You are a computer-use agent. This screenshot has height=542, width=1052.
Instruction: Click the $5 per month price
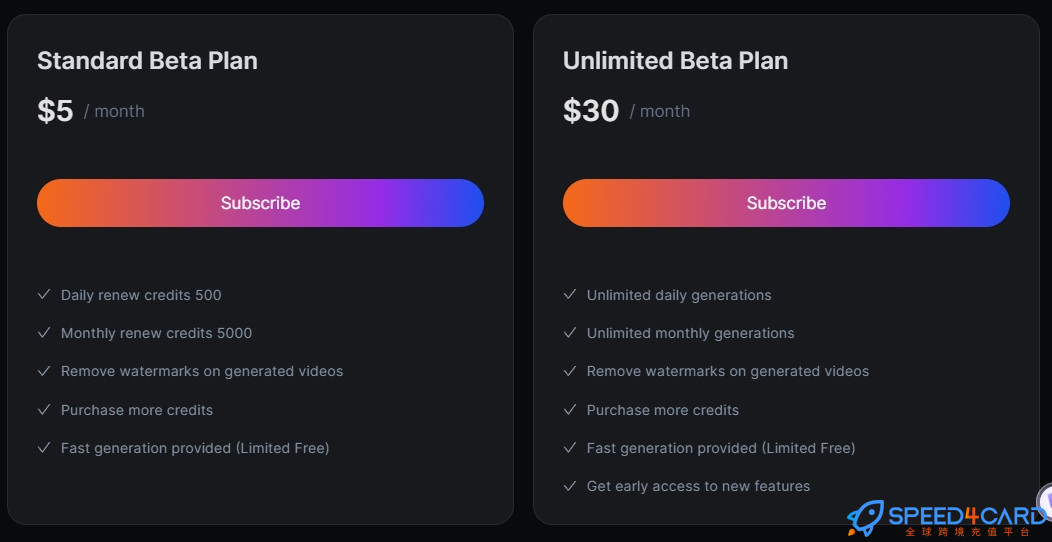[x=91, y=111]
